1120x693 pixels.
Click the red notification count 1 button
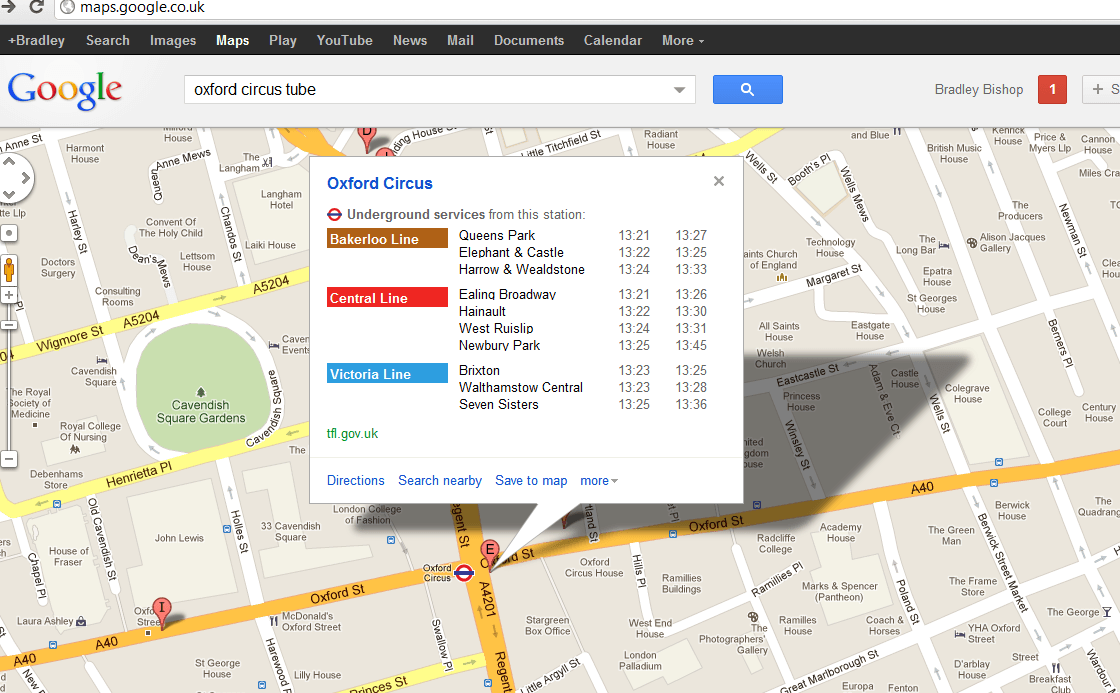point(1052,89)
